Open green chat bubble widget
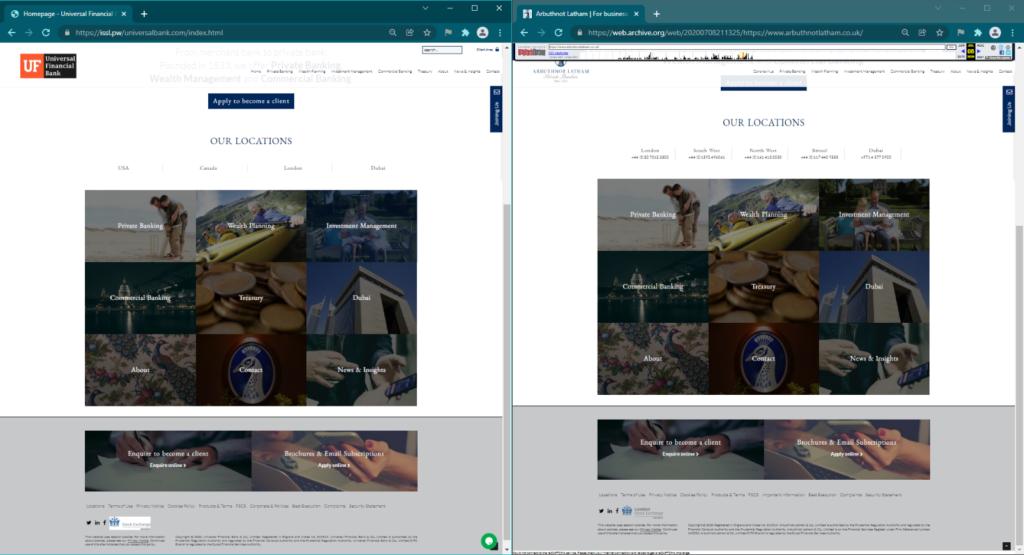The height and width of the screenshot is (555, 1024). coord(489,542)
